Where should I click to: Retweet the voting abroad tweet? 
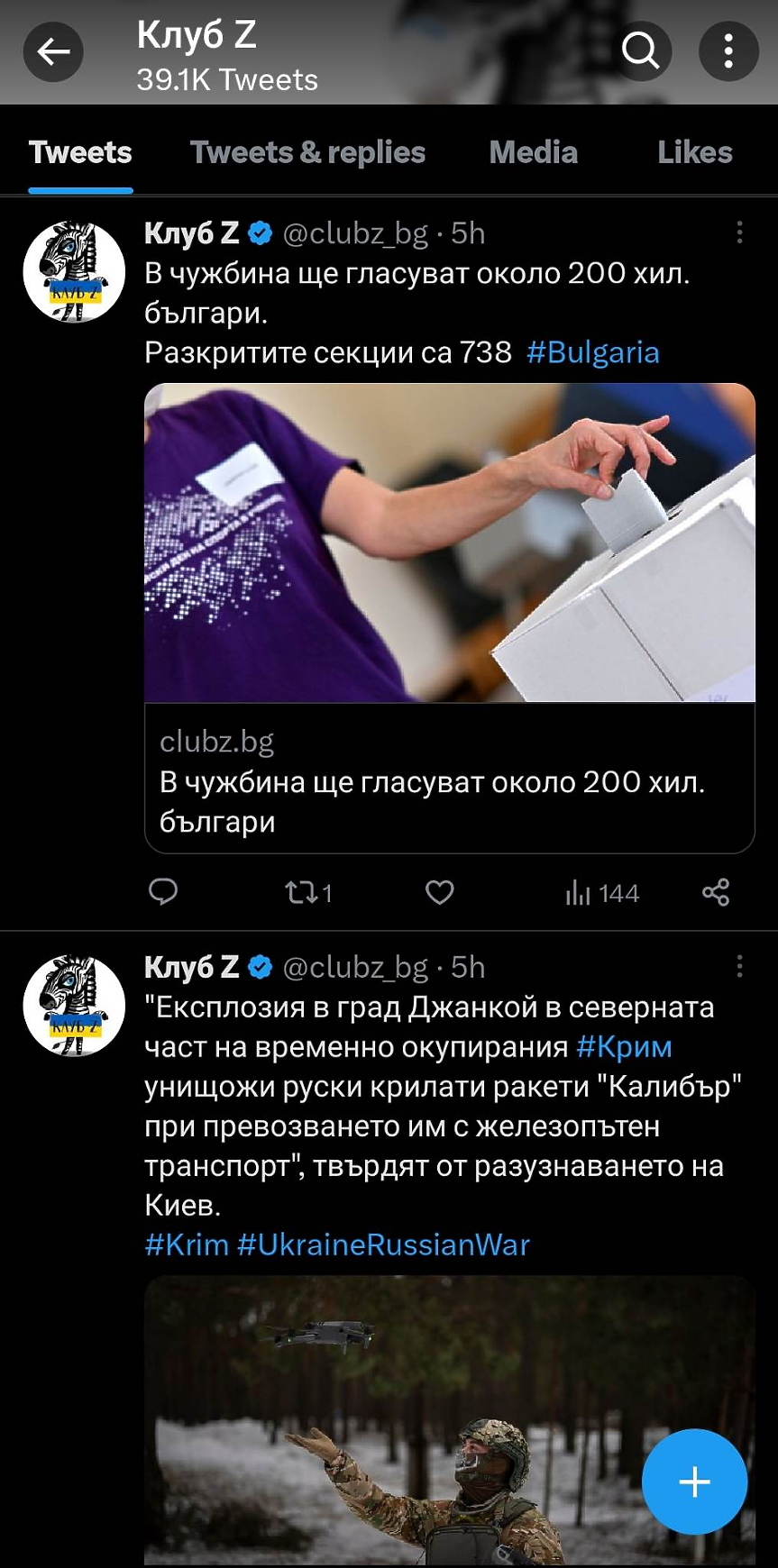308,893
